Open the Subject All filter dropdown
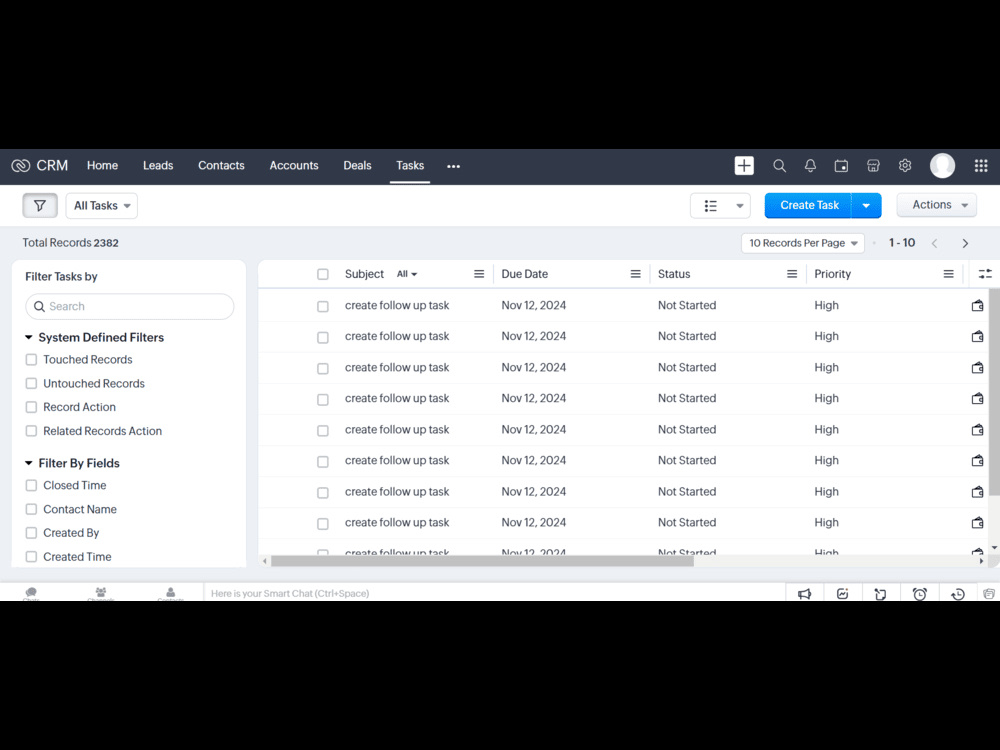The height and width of the screenshot is (750, 1000). click(406, 274)
